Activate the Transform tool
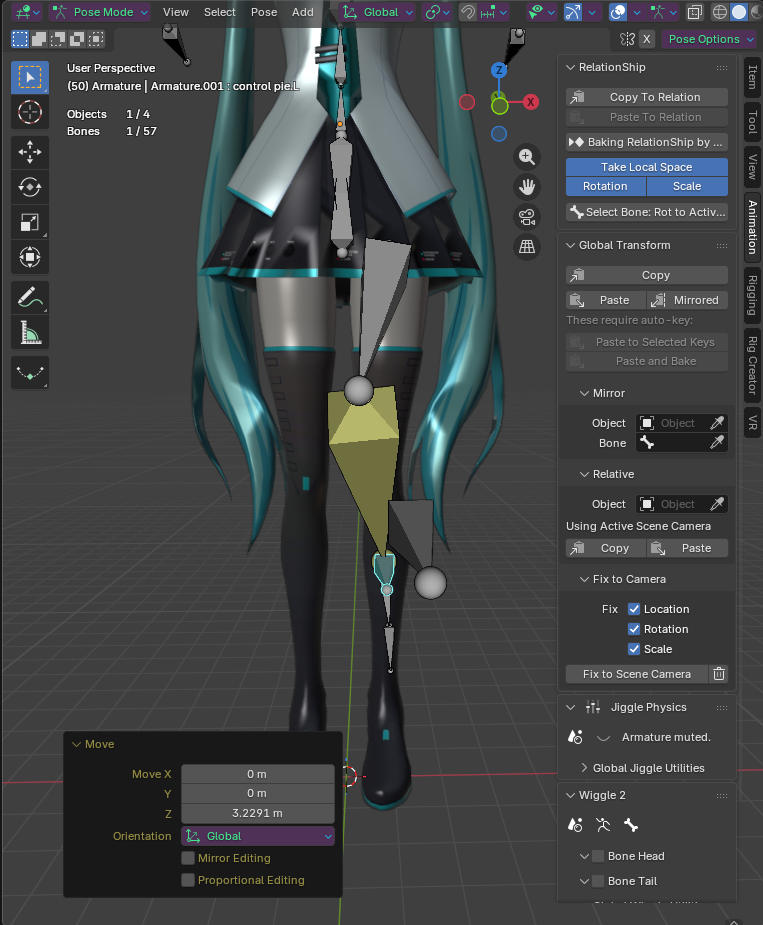This screenshot has height=925, width=763. [x=30, y=257]
